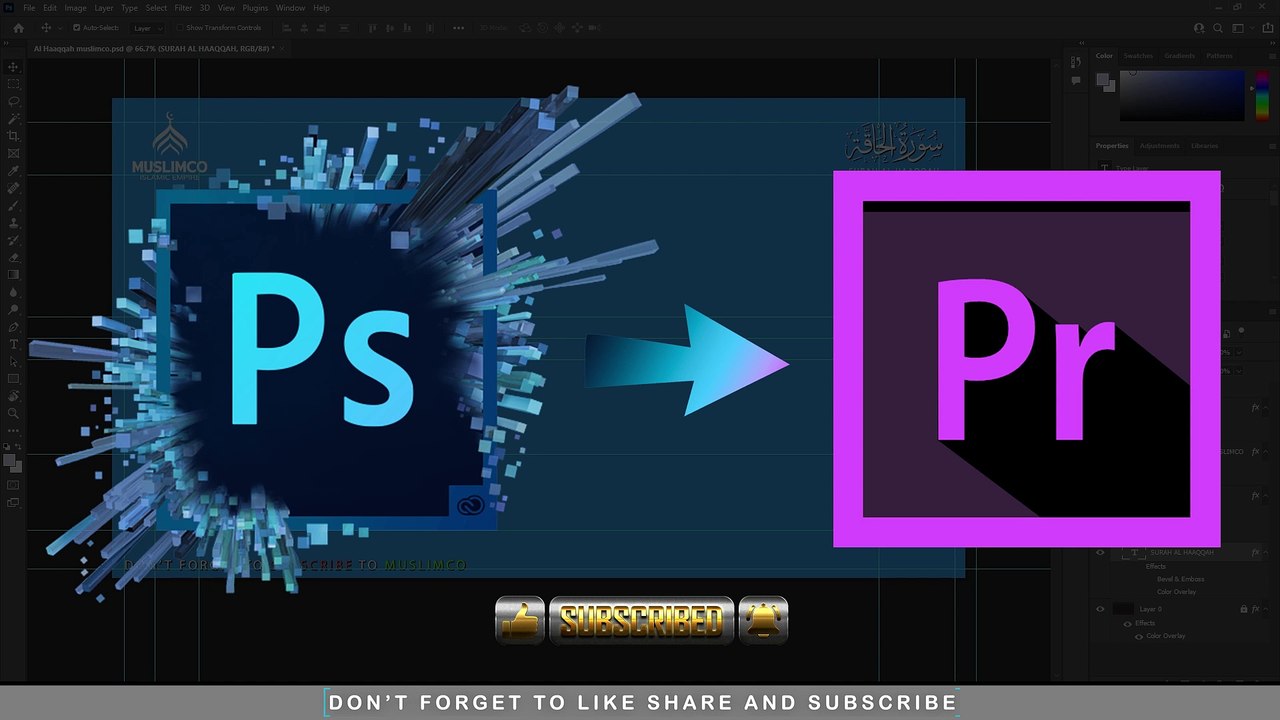This screenshot has width=1280, height=720.
Task: Expand the collapsed panel dock arrows
Action: click(1081, 43)
